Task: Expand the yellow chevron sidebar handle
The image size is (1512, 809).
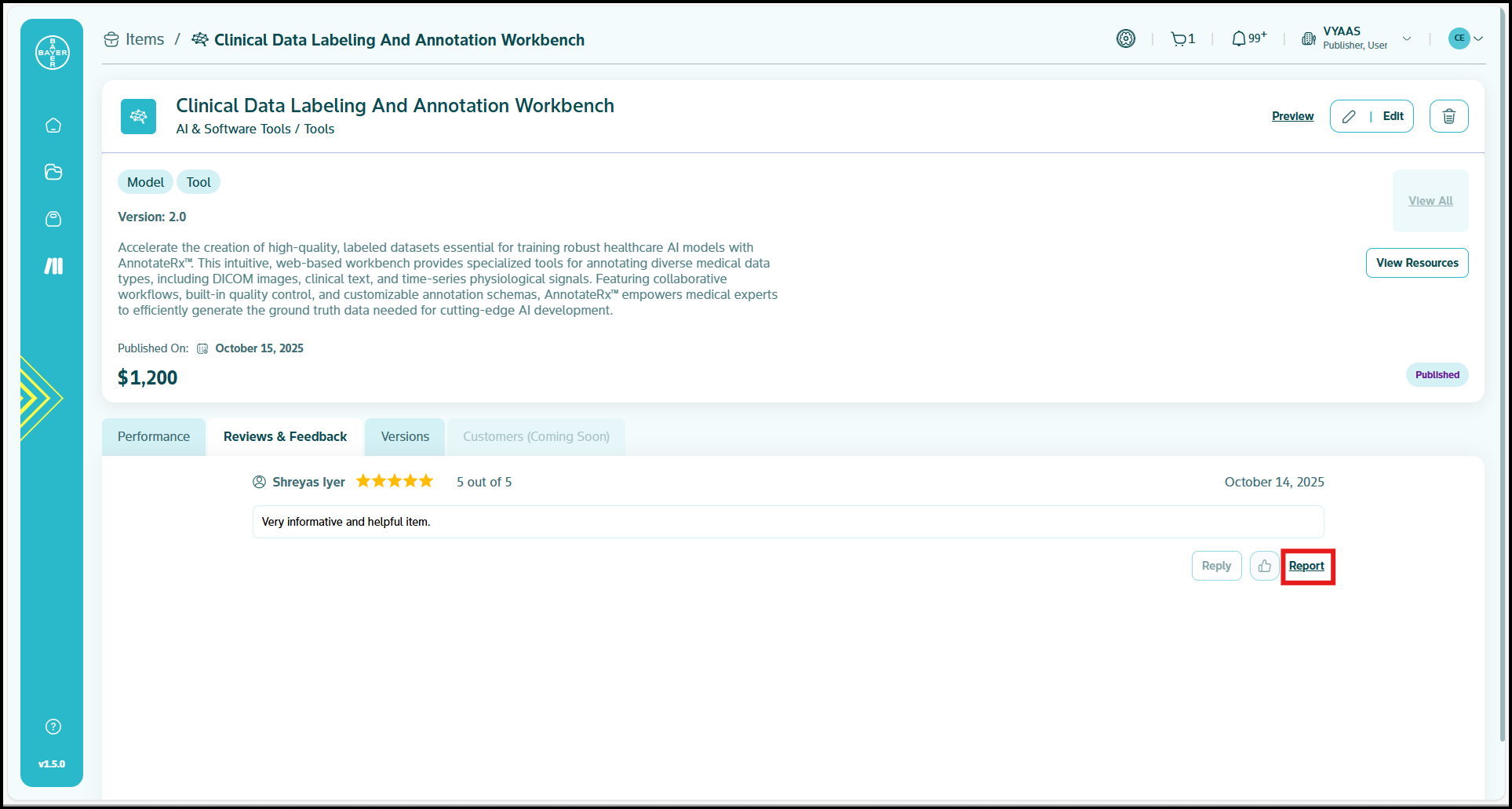Action: coord(39,398)
